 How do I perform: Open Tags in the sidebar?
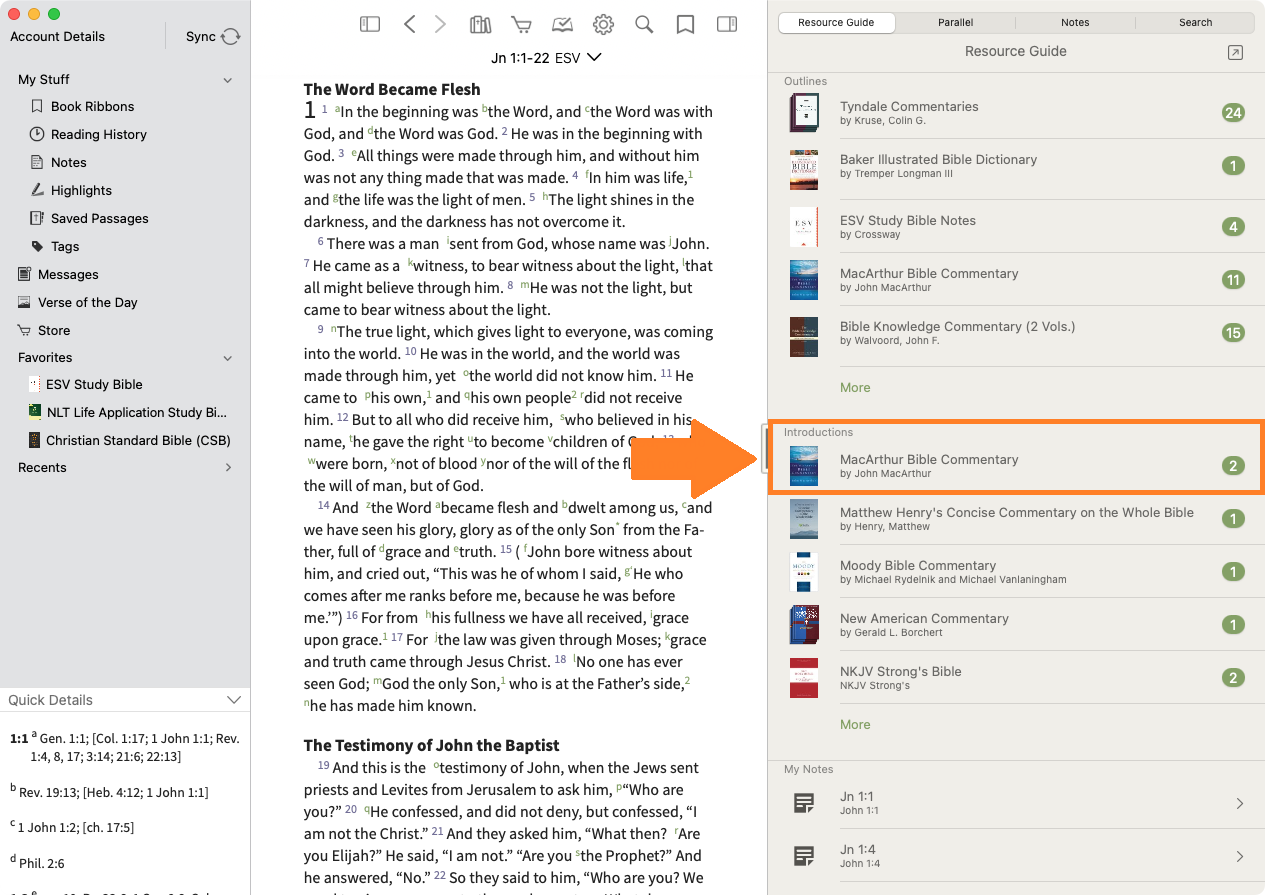pyautogui.click(x=65, y=246)
